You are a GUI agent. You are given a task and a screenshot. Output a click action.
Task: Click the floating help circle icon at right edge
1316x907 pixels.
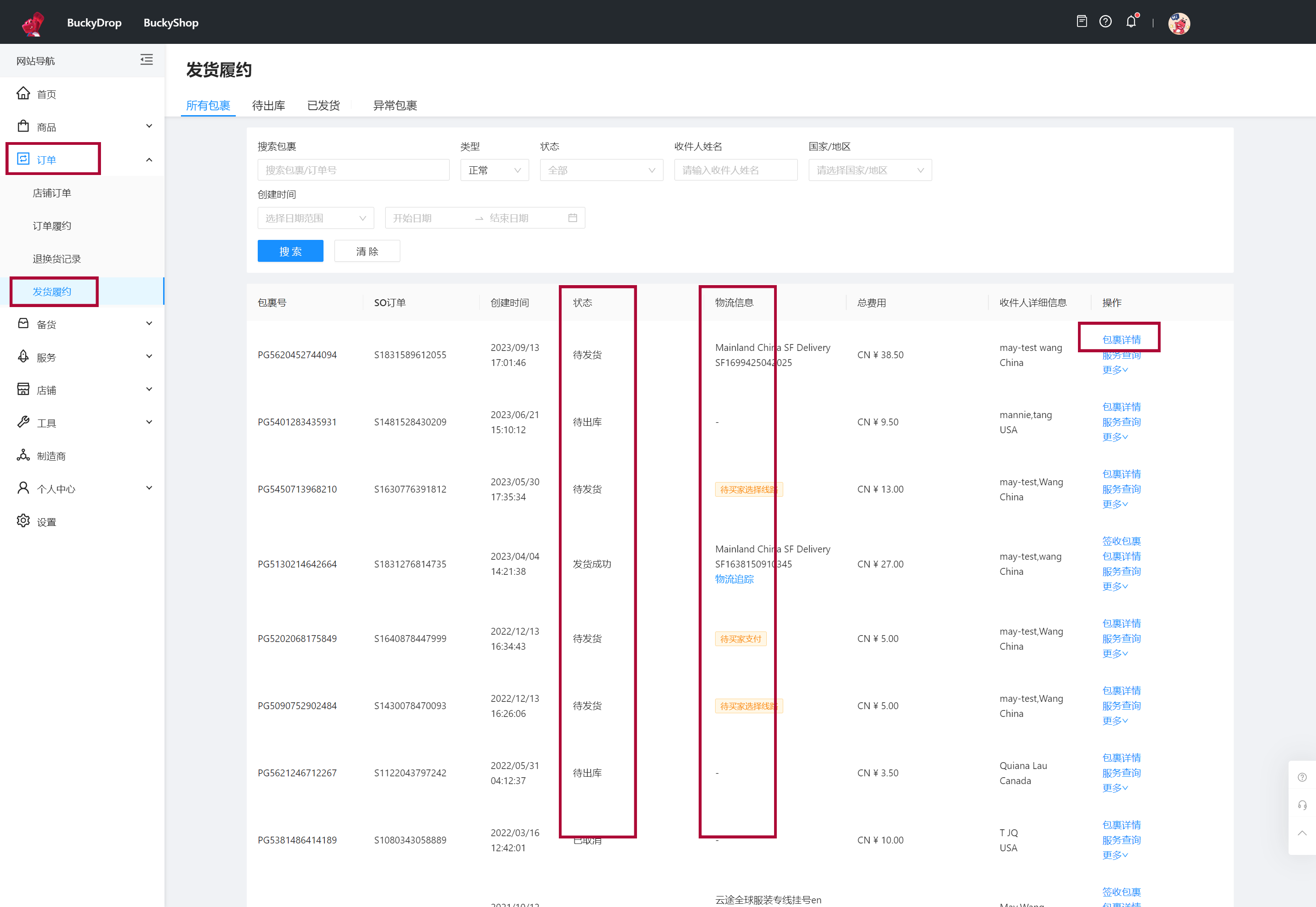1302,777
